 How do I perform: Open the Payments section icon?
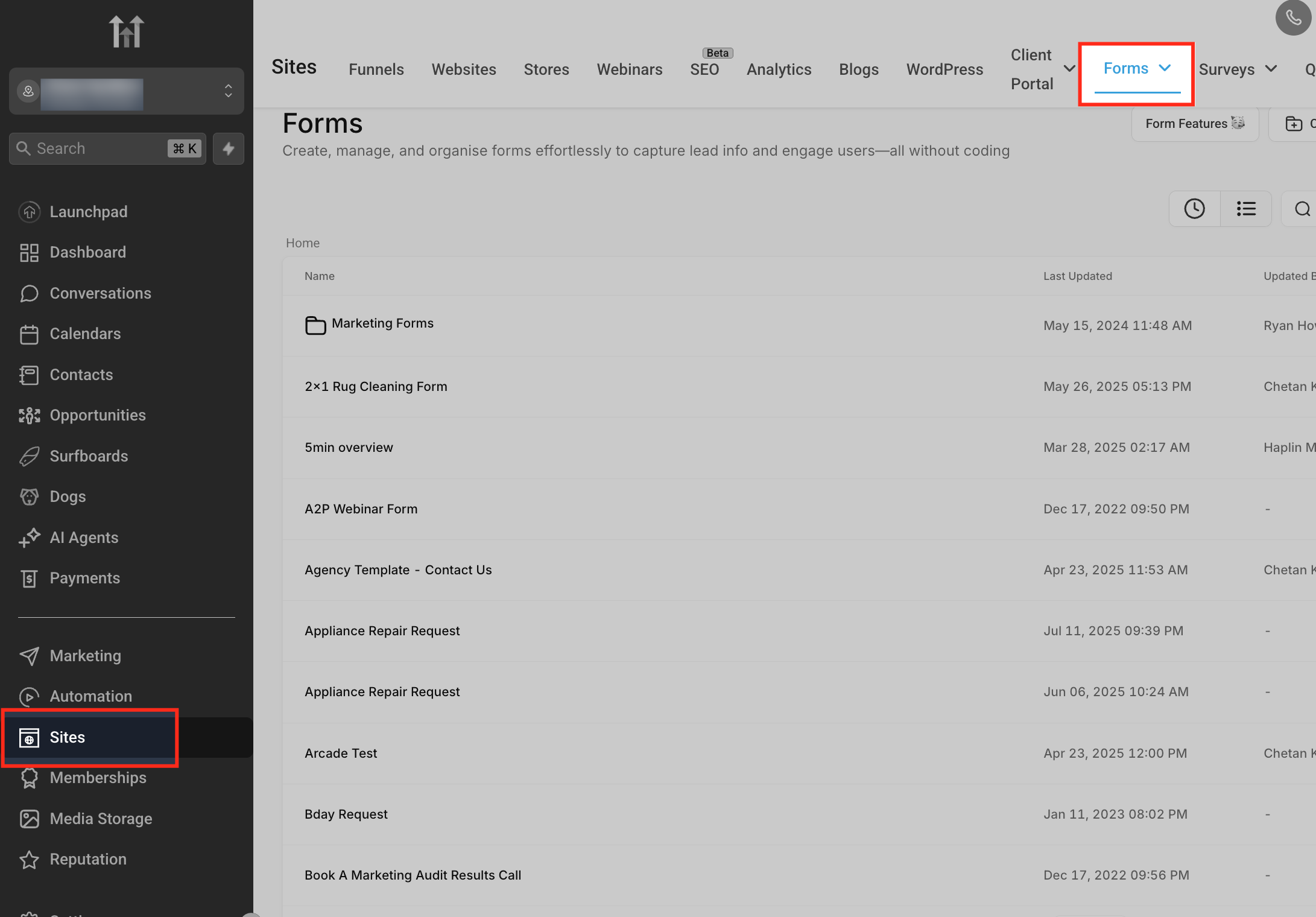tap(30, 578)
